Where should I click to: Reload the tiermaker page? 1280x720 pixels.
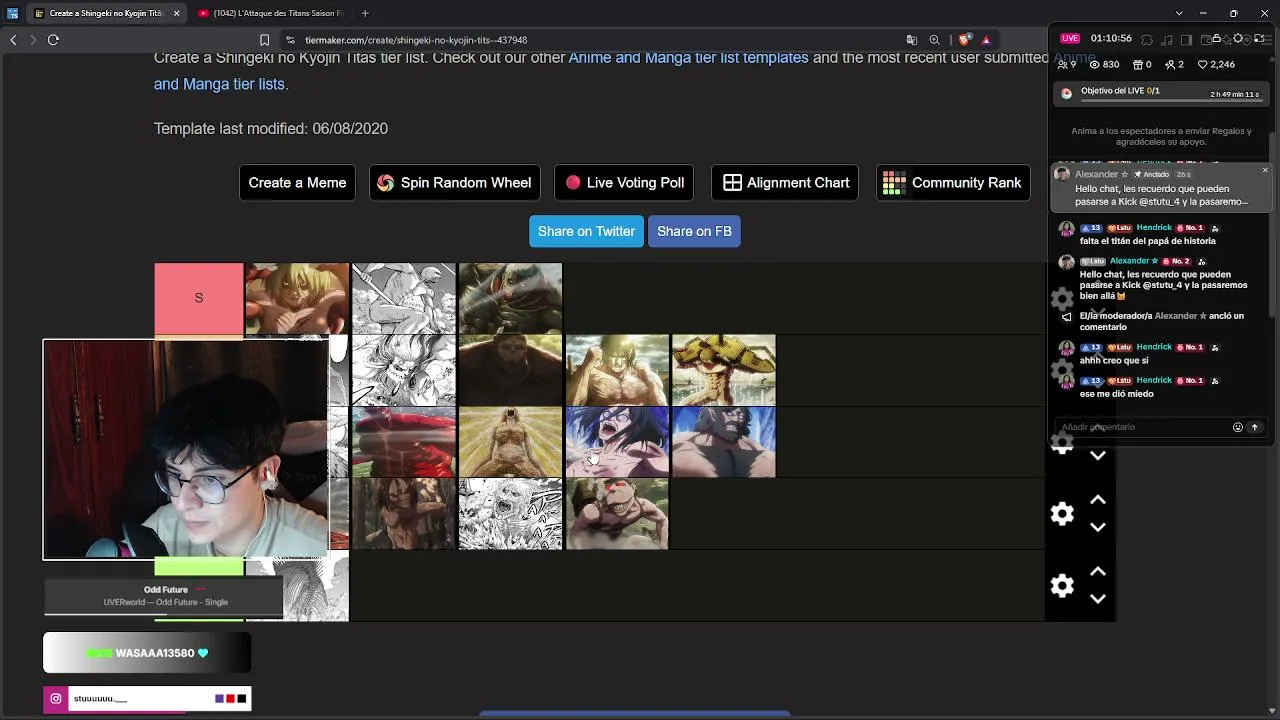point(53,40)
